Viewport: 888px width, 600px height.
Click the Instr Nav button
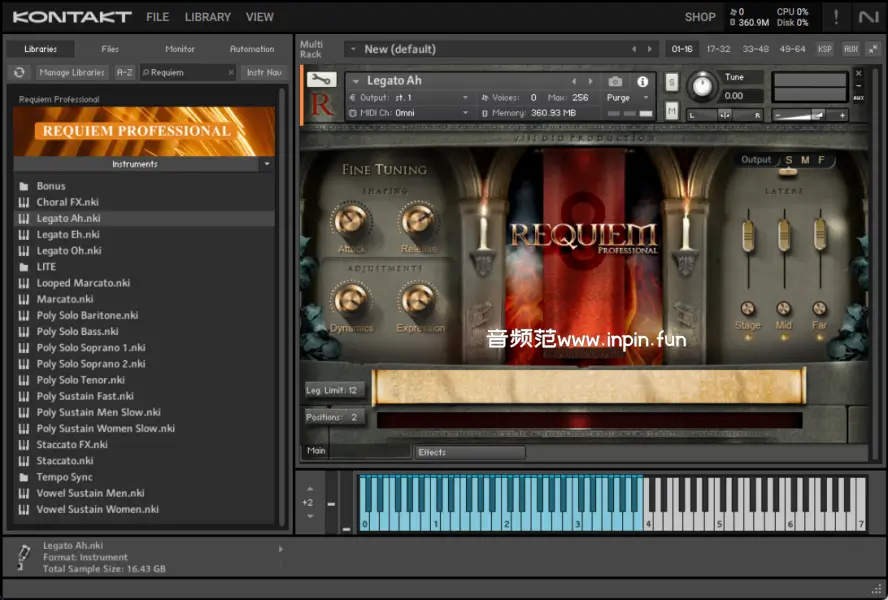coord(264,73)
